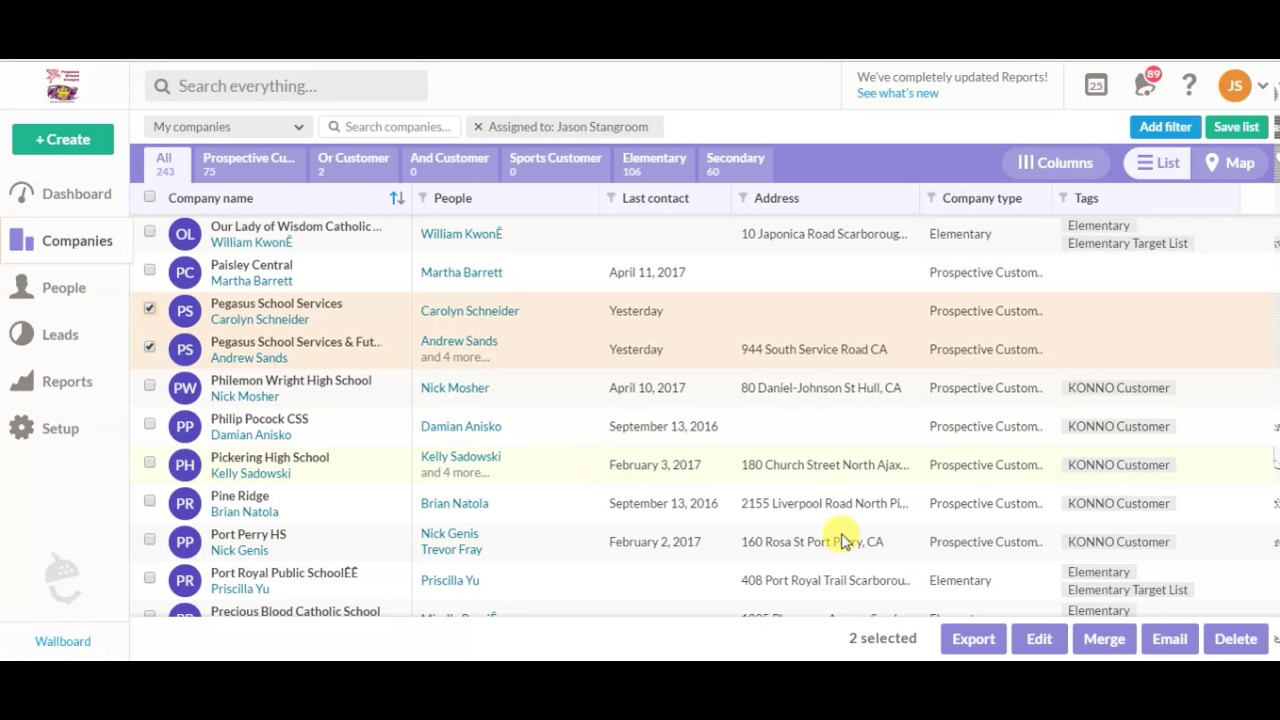
Task: Click the Edit button
Action: [1039, 639]
